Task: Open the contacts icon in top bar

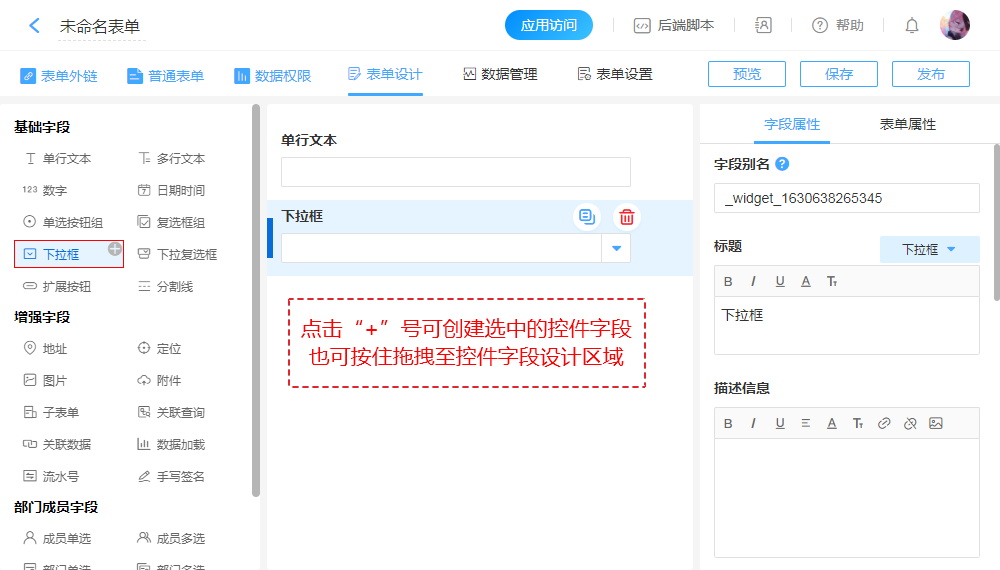Action: [x=763, y=26]
